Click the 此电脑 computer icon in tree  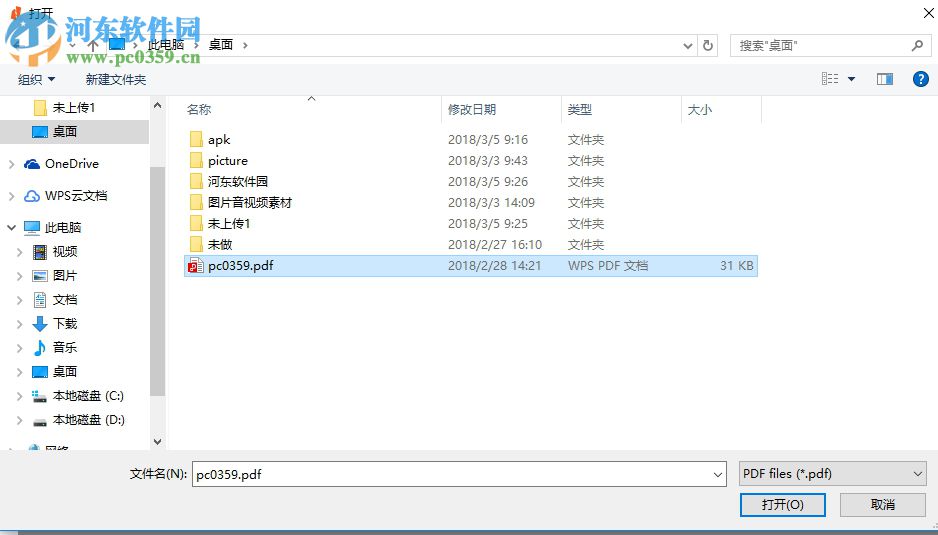point(32,228)
